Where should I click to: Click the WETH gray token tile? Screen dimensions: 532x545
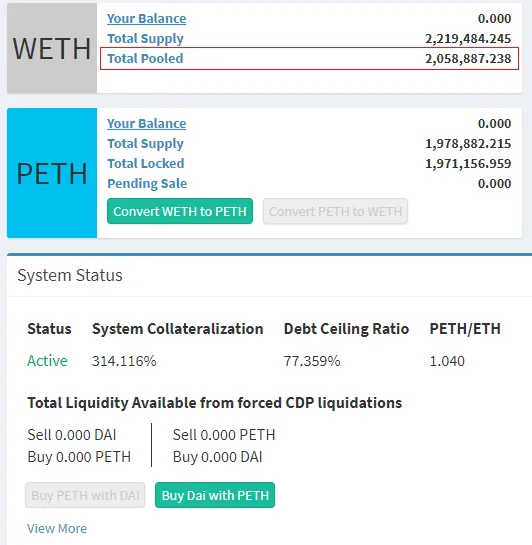tap(52, 48)
